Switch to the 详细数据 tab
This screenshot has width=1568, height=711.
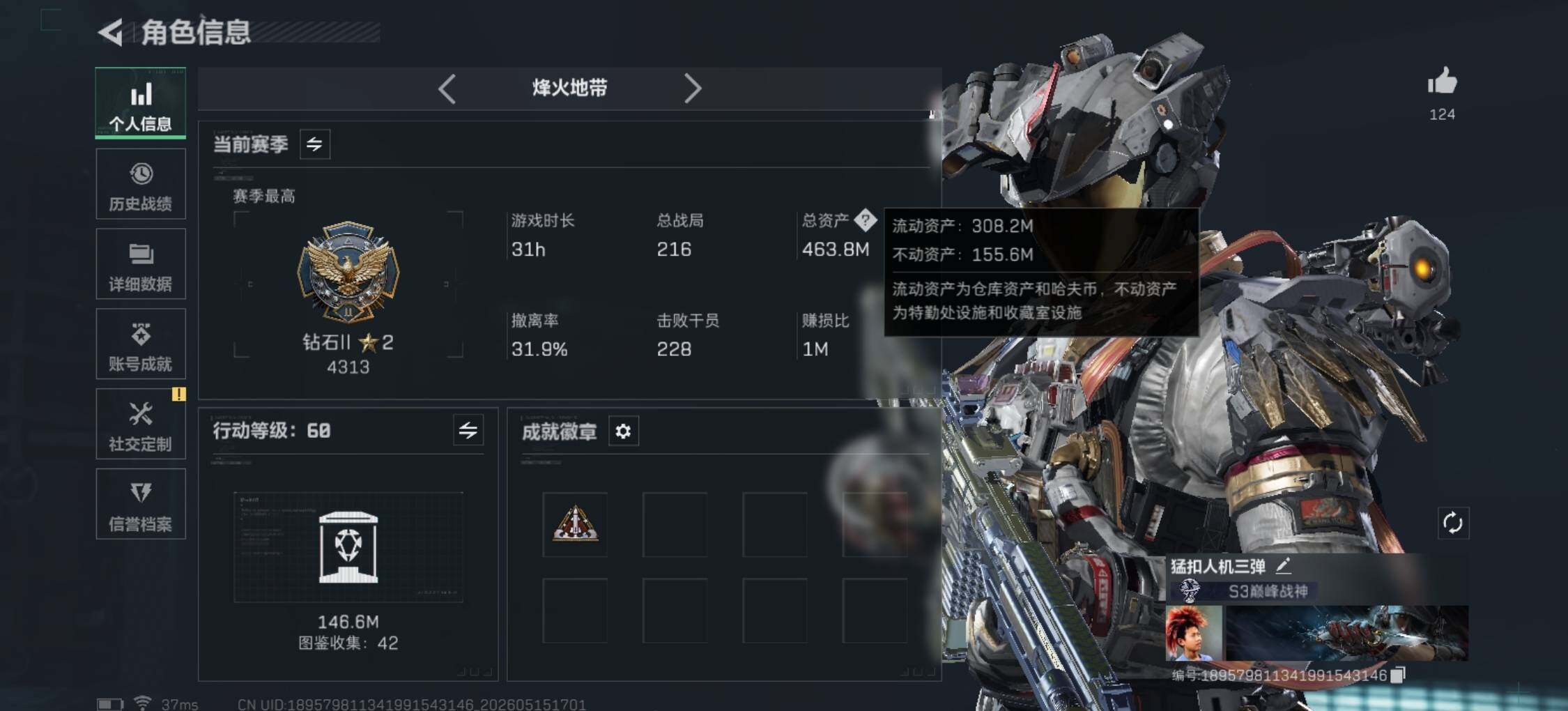click(141, 264)
